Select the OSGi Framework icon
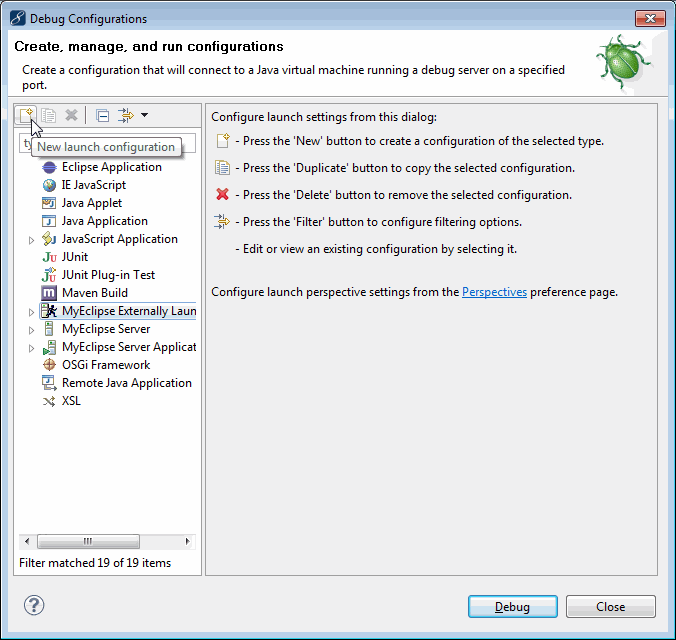Screen dimensions: 676x640 (49, 365)
